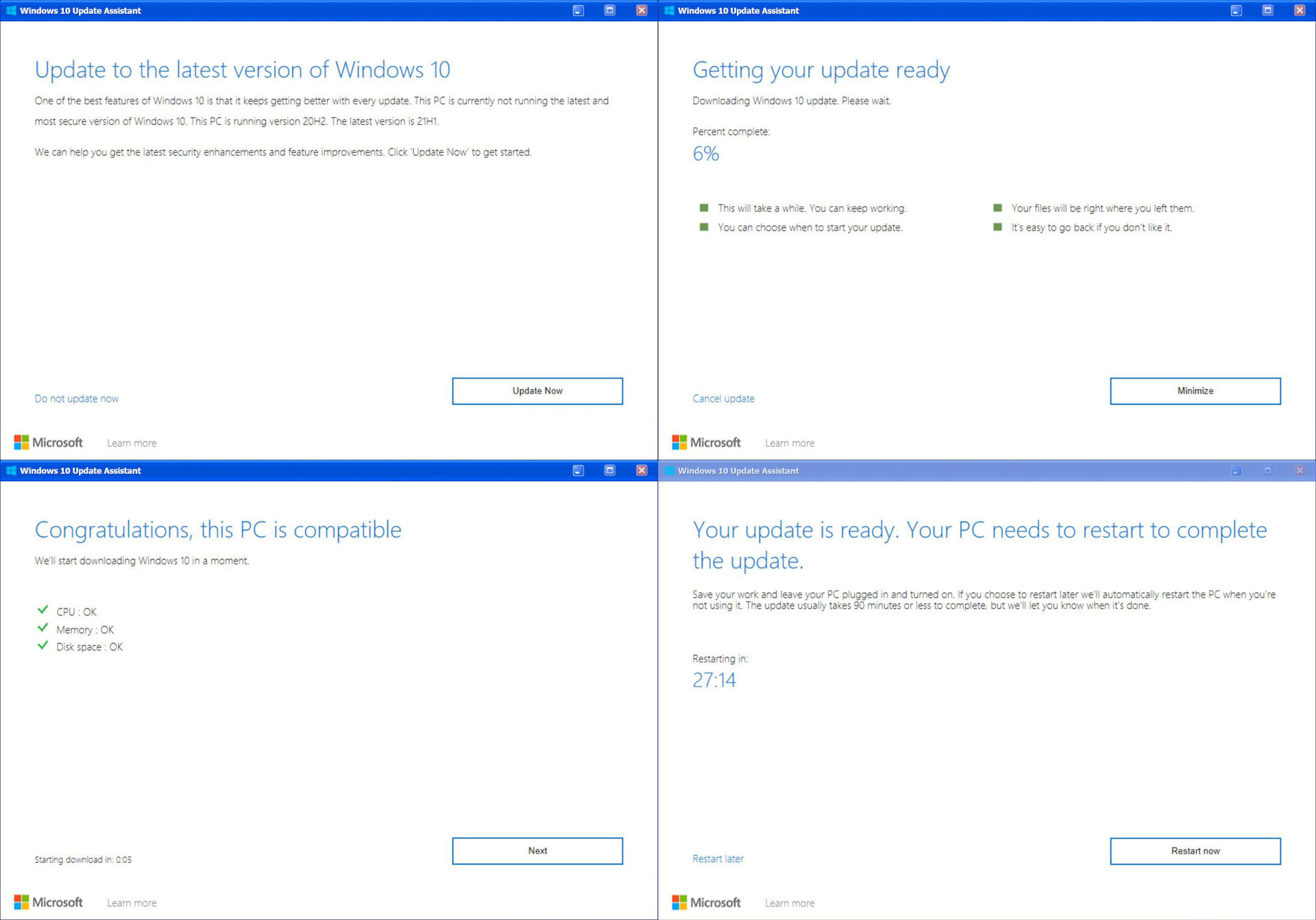Click the green check next to Disk space : OK
The height and width of the screenshot is (920, 1316).
[x=42, y=645]
